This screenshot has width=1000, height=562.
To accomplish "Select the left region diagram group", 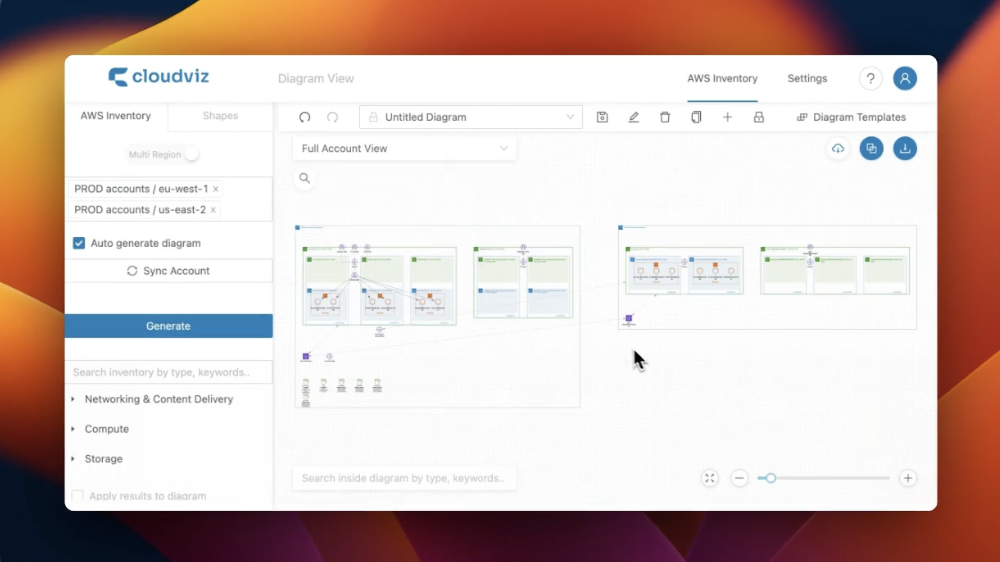I will 438,316.
